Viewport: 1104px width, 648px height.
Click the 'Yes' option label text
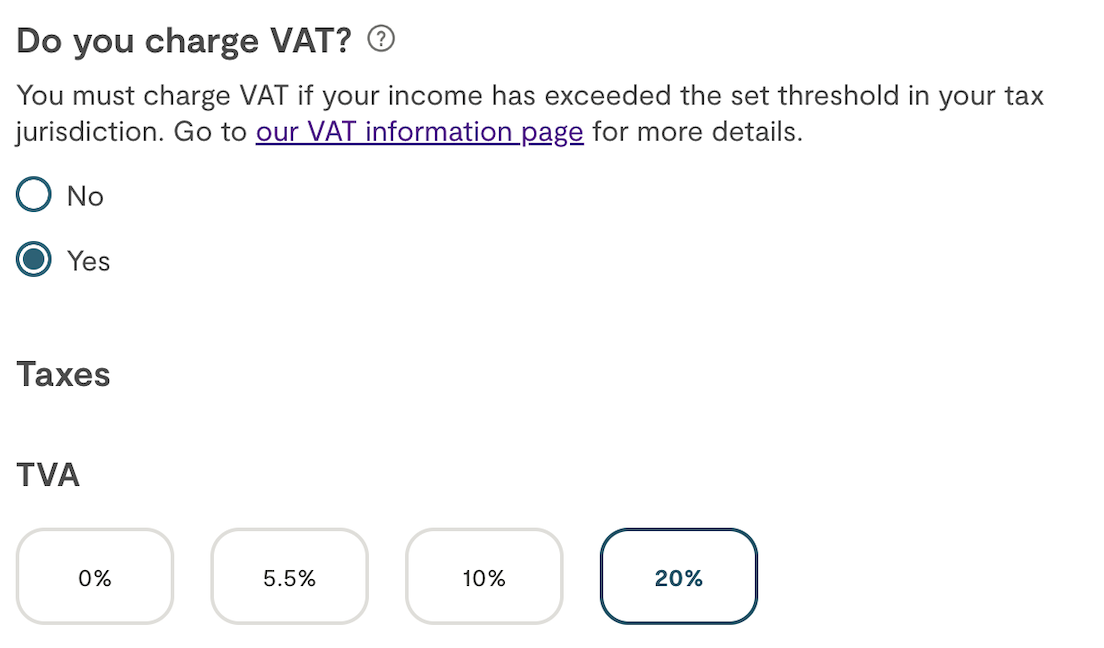(89, 261)
